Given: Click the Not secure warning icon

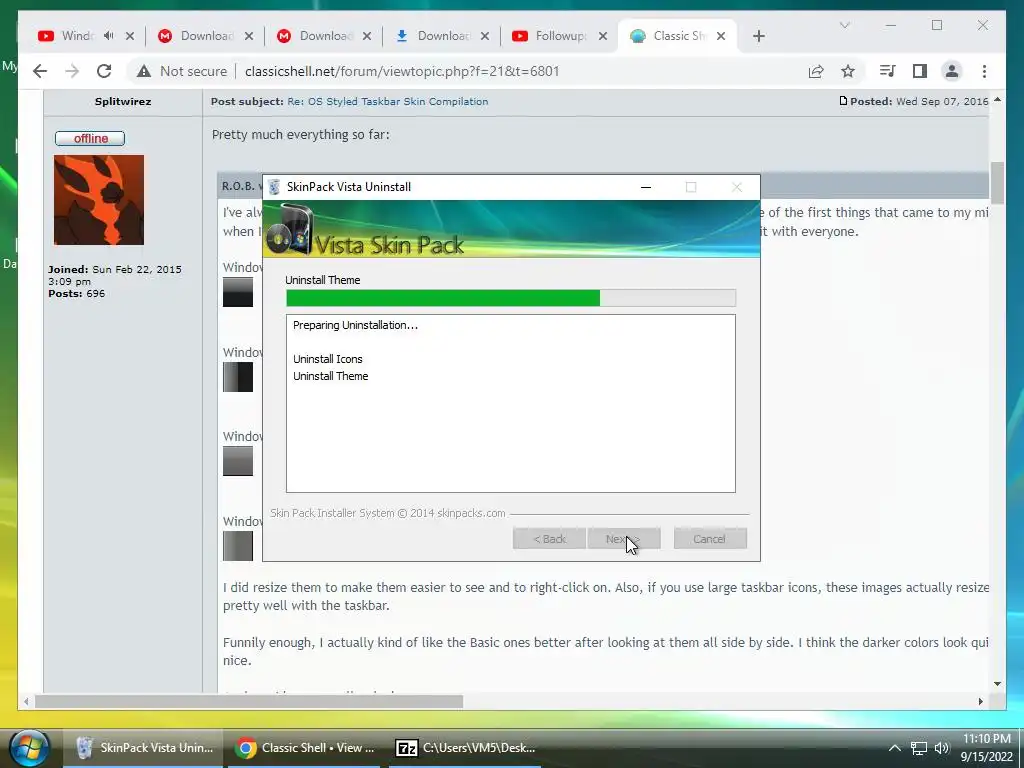Looking at the screenshot, I should (x=144, y=71).
